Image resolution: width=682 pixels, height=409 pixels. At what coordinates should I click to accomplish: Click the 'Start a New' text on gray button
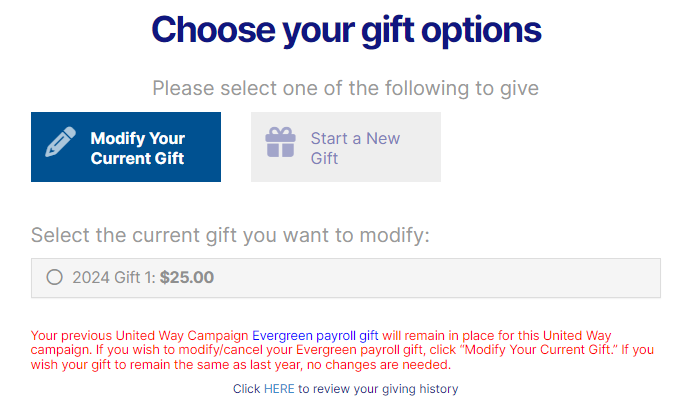[355, 138]
